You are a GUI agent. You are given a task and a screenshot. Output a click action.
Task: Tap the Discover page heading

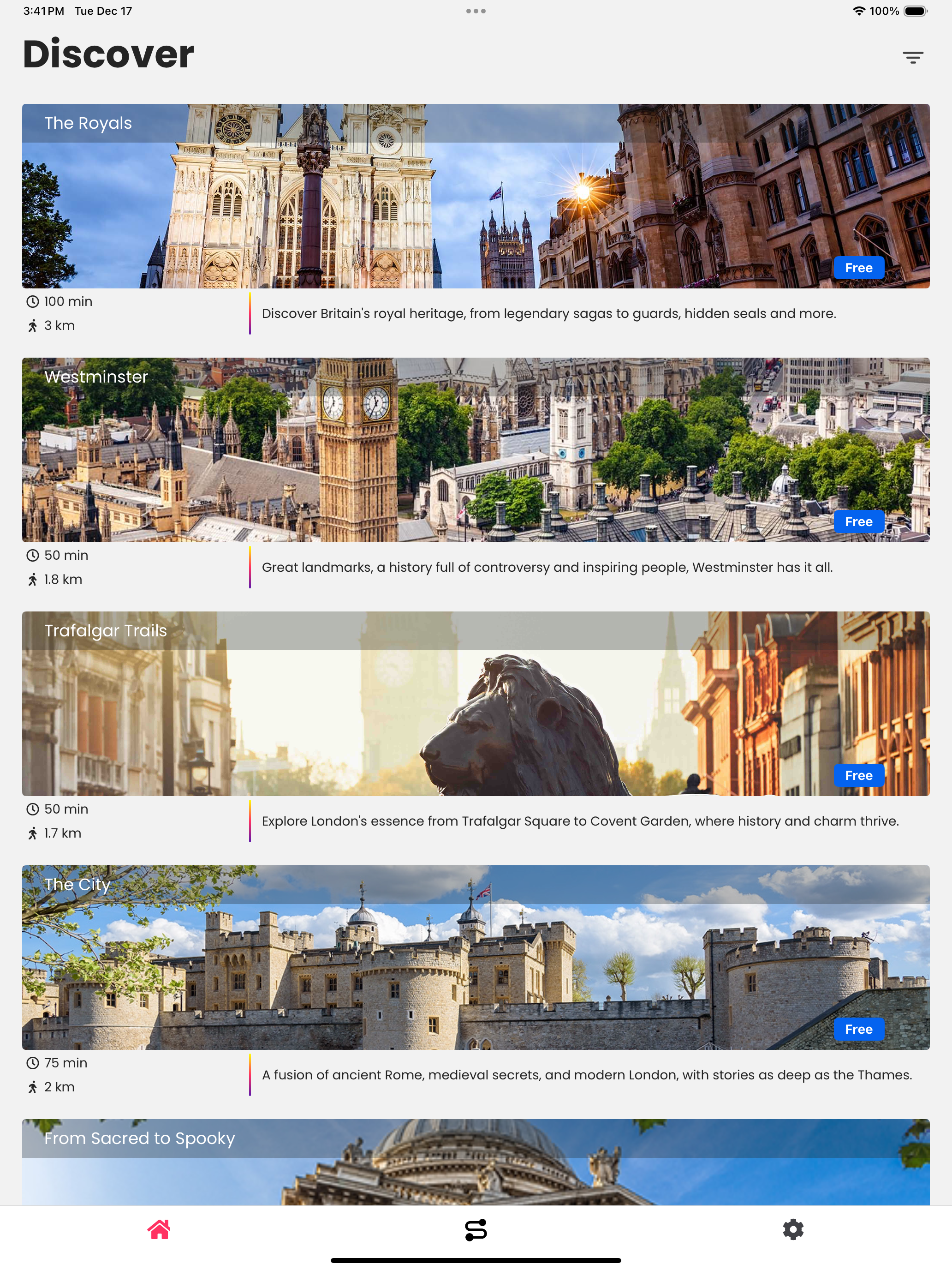(x=108, y=54)
